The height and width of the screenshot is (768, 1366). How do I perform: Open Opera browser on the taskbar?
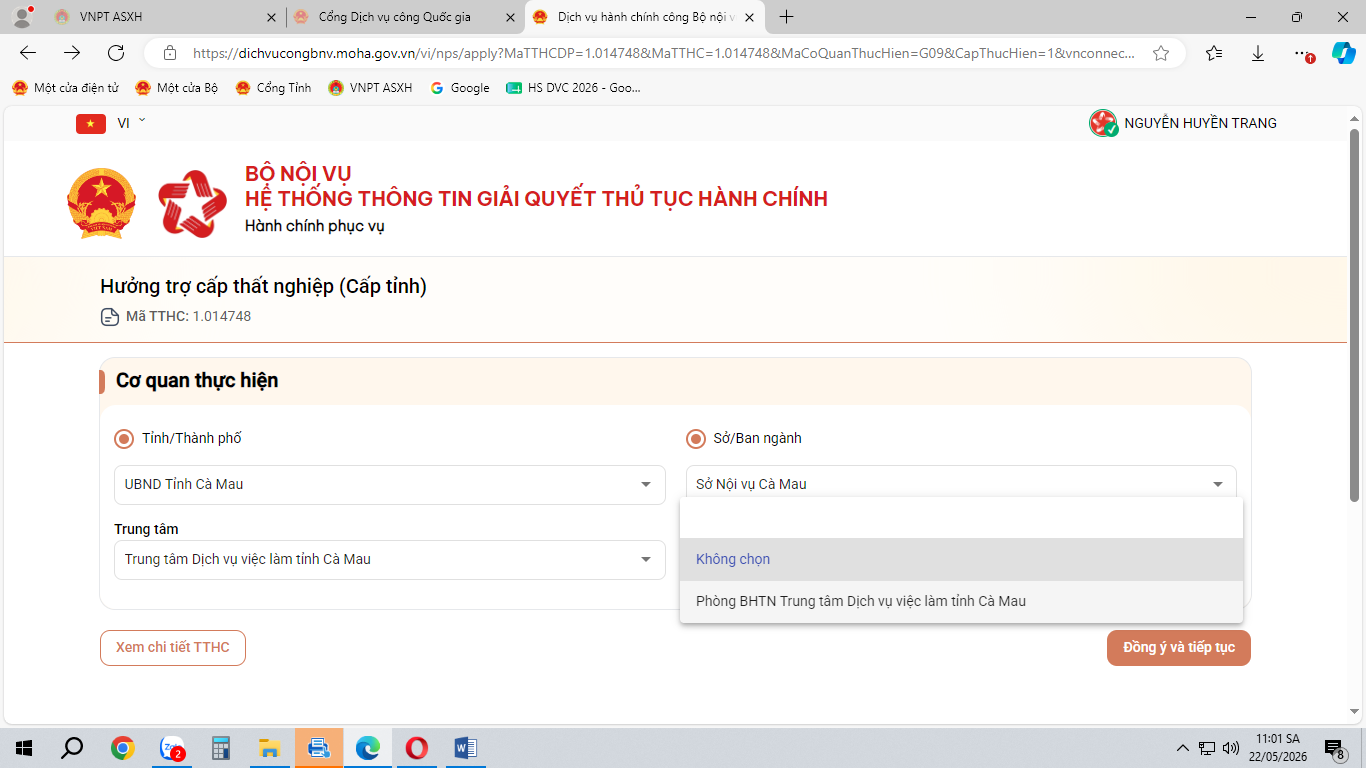click(x=417, y=748)
